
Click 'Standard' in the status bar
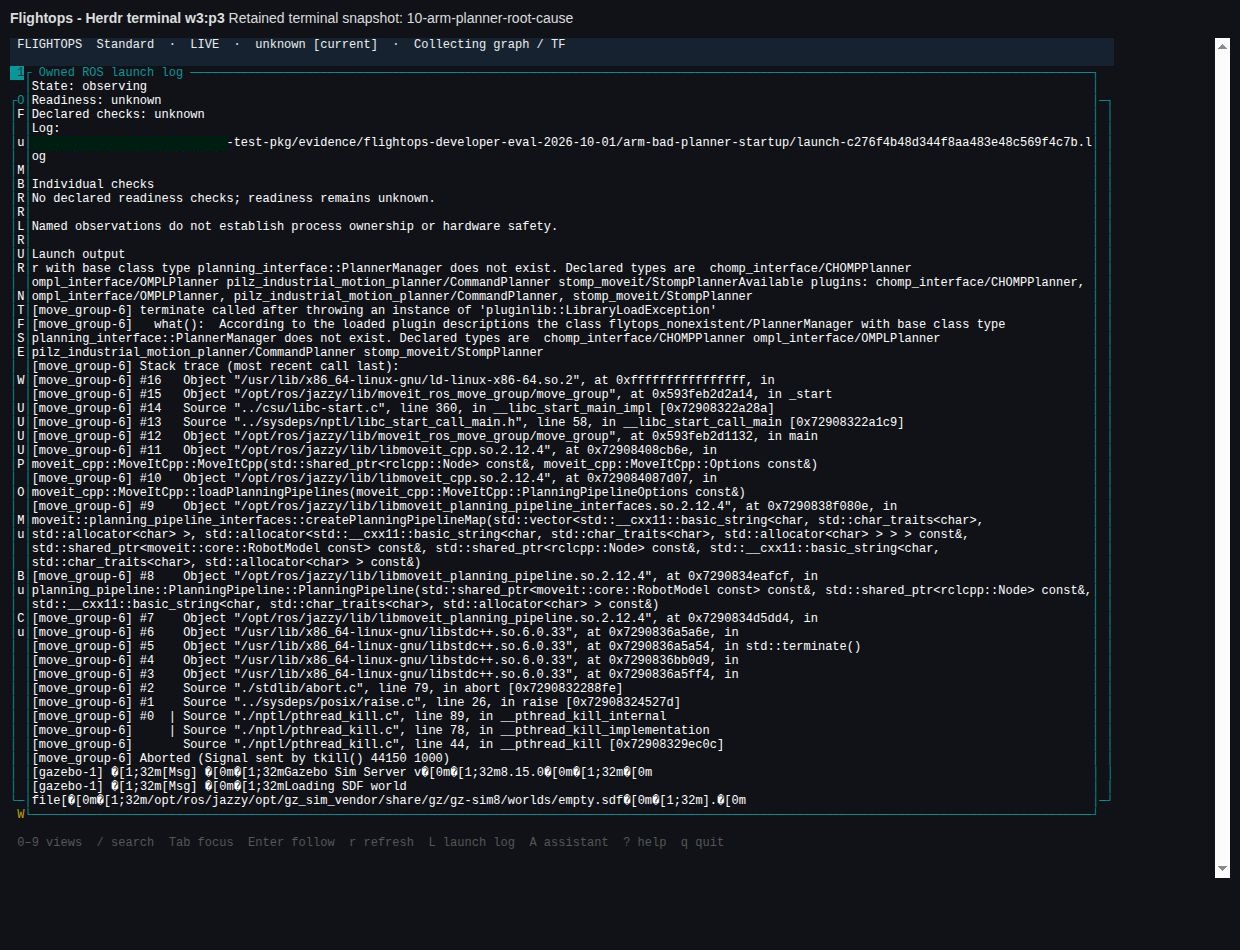point(126,44)
